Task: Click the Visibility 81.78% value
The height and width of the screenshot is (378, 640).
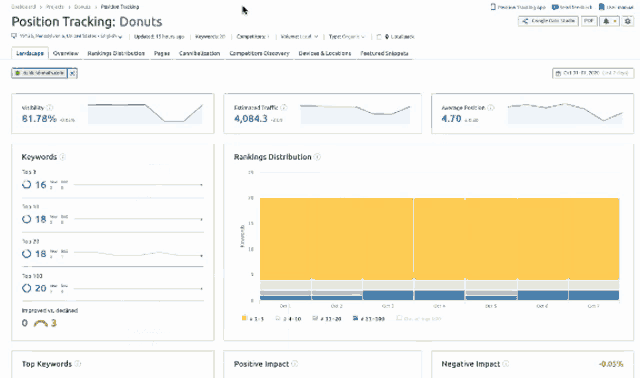Action: tap(39, 119)
